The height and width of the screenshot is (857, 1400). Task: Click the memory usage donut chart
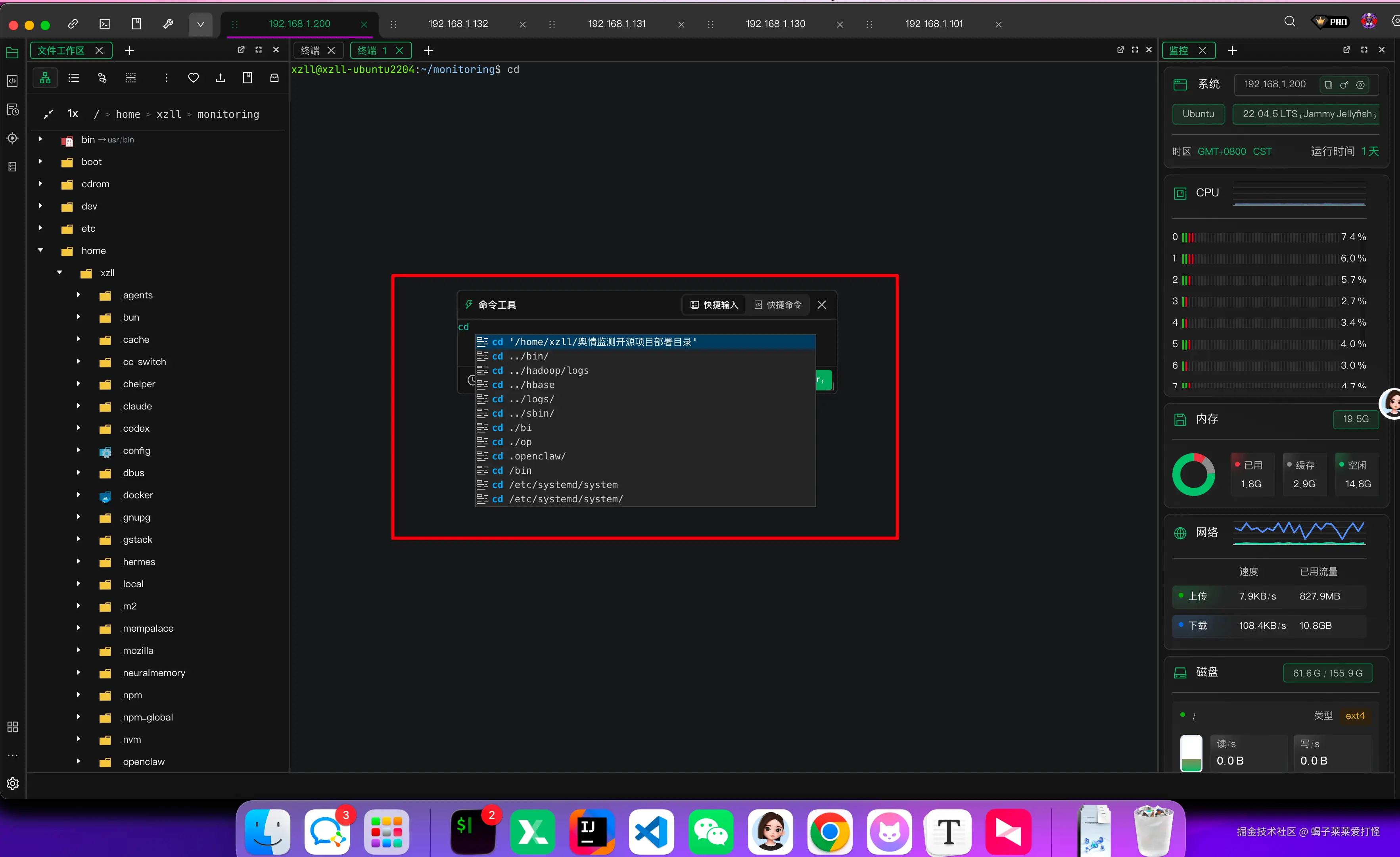click(x=1194, y=474)
